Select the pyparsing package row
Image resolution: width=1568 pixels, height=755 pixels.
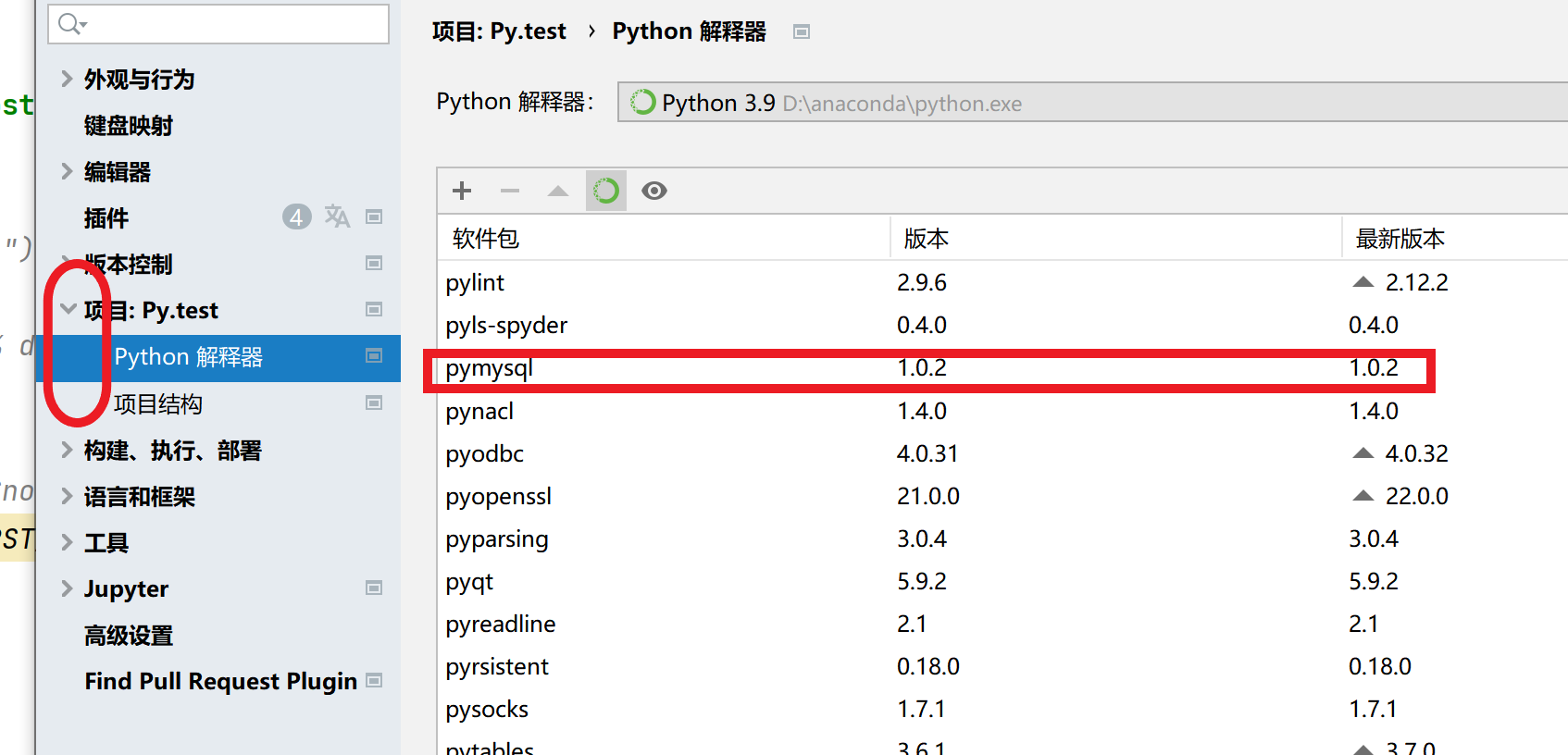pyautogui.click(x=1002, y=538)
